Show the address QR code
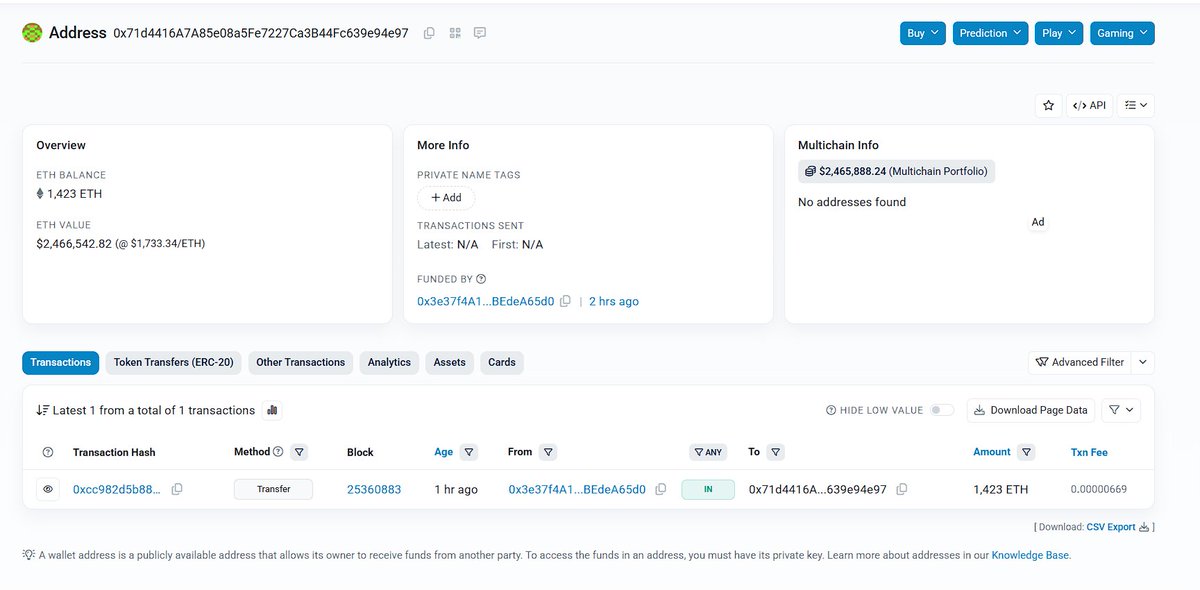This screenshot has width=1200, height=590. [x=455, y=33]
